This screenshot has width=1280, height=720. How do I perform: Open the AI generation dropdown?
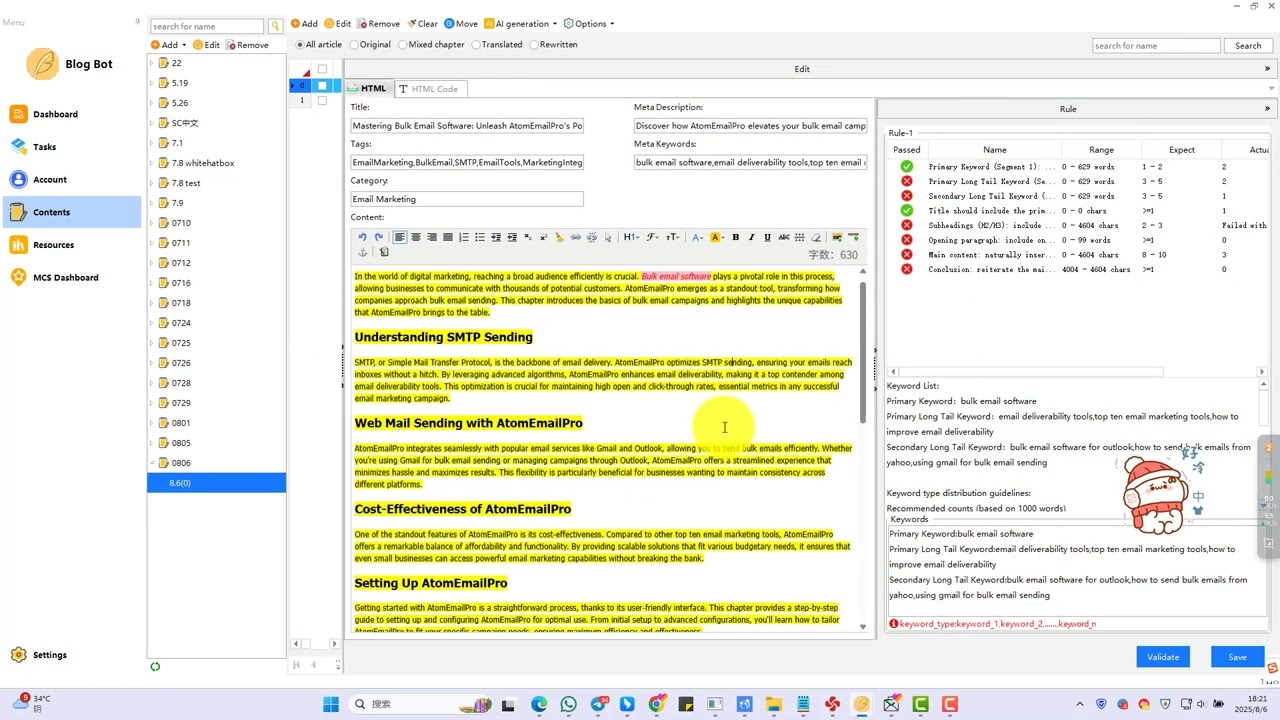[x=521, y=24]
